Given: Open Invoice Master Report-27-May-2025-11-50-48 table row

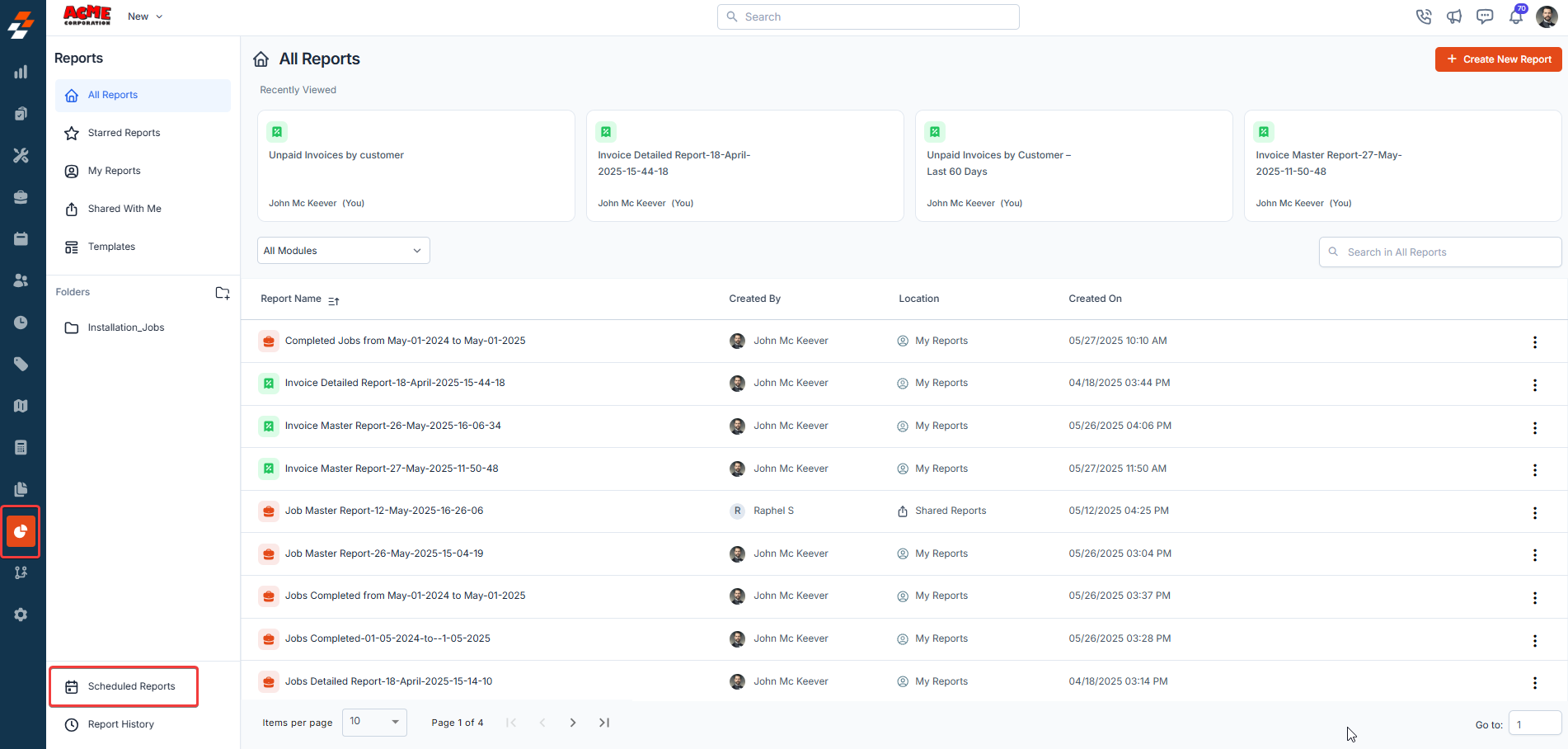Looking at the screenshot, I should (904, 469).
